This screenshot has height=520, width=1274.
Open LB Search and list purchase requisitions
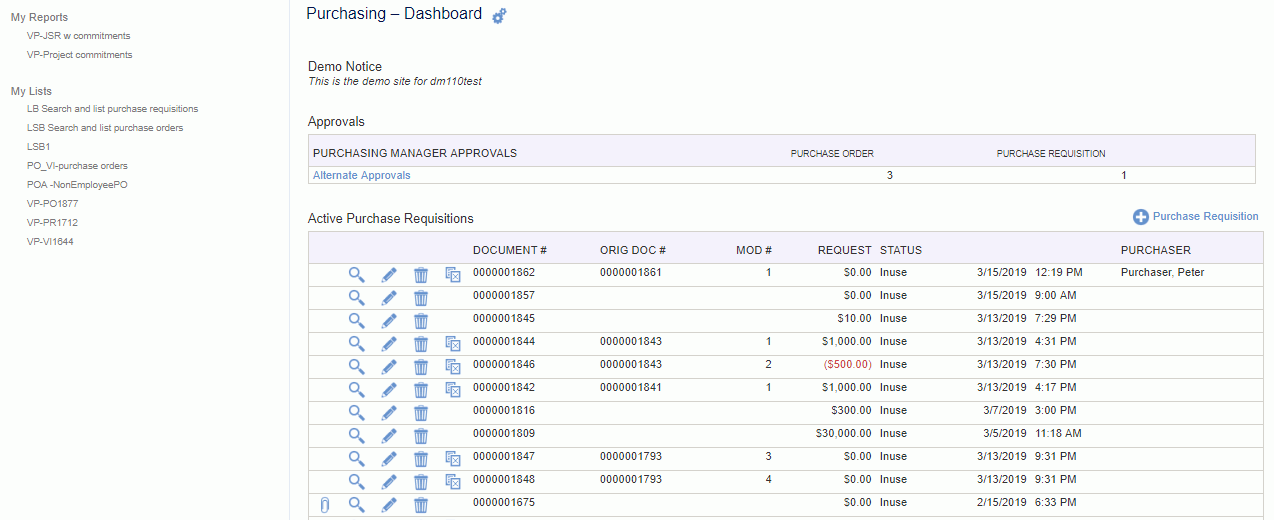tap(113, 109)
